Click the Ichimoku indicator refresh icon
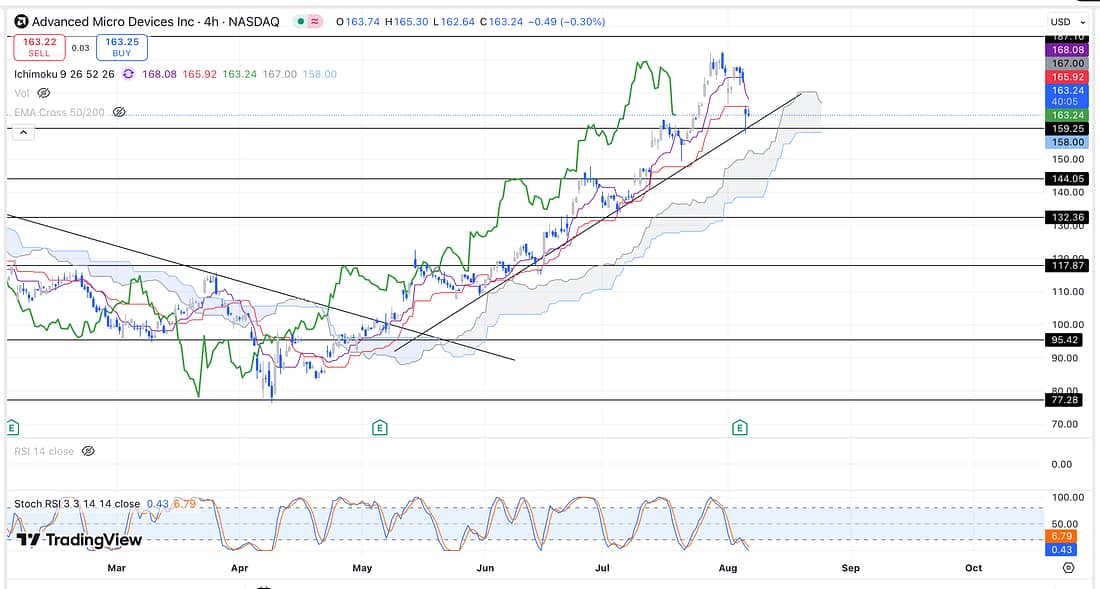 pyautogui.click(x=127, y=74)
